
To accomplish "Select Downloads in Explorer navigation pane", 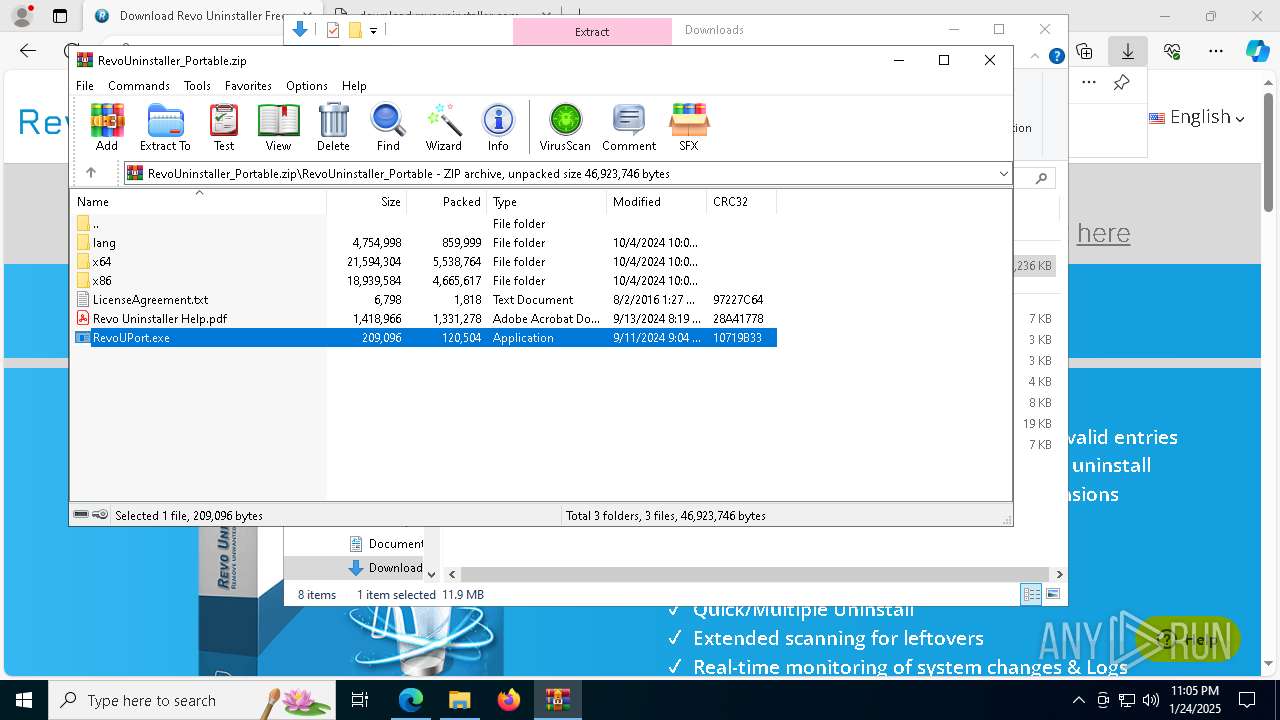I will (386, 568).
